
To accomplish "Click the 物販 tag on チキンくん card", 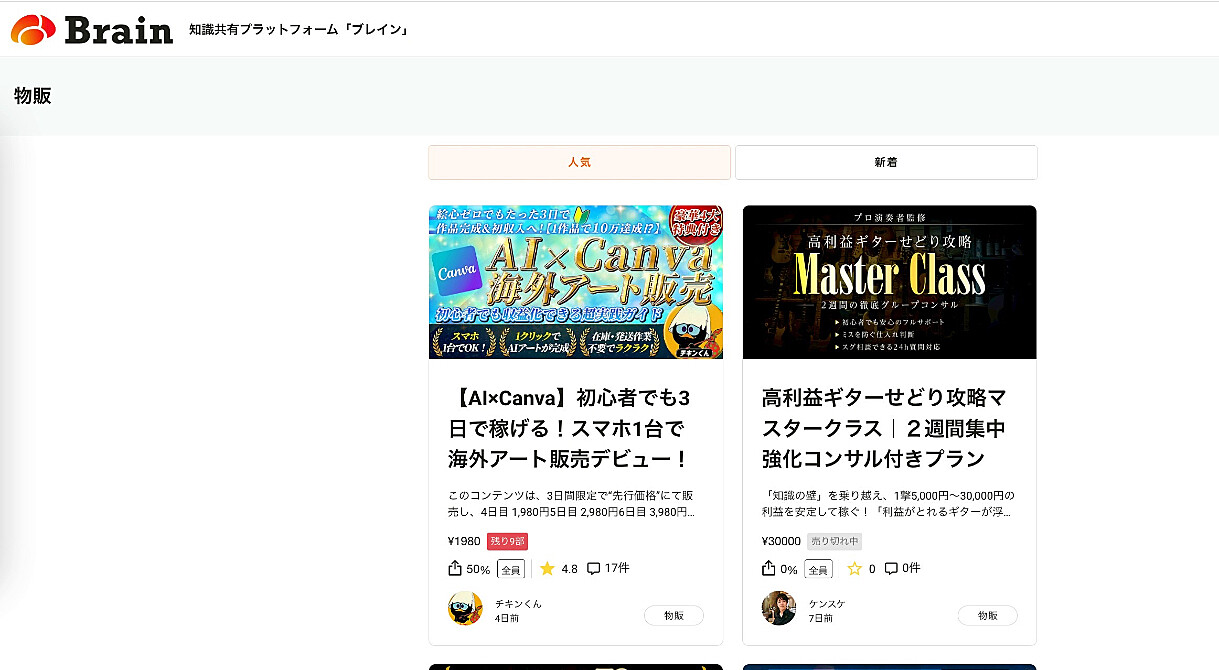I will (x=674, y=616).
